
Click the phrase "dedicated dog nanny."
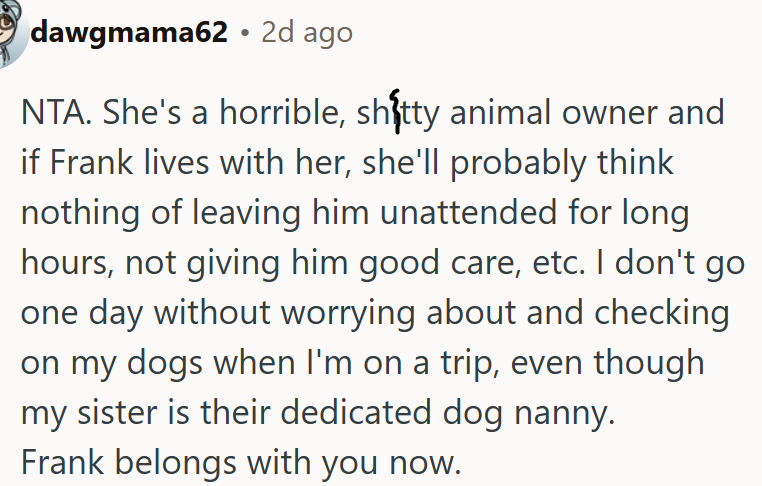click(448, 414)
